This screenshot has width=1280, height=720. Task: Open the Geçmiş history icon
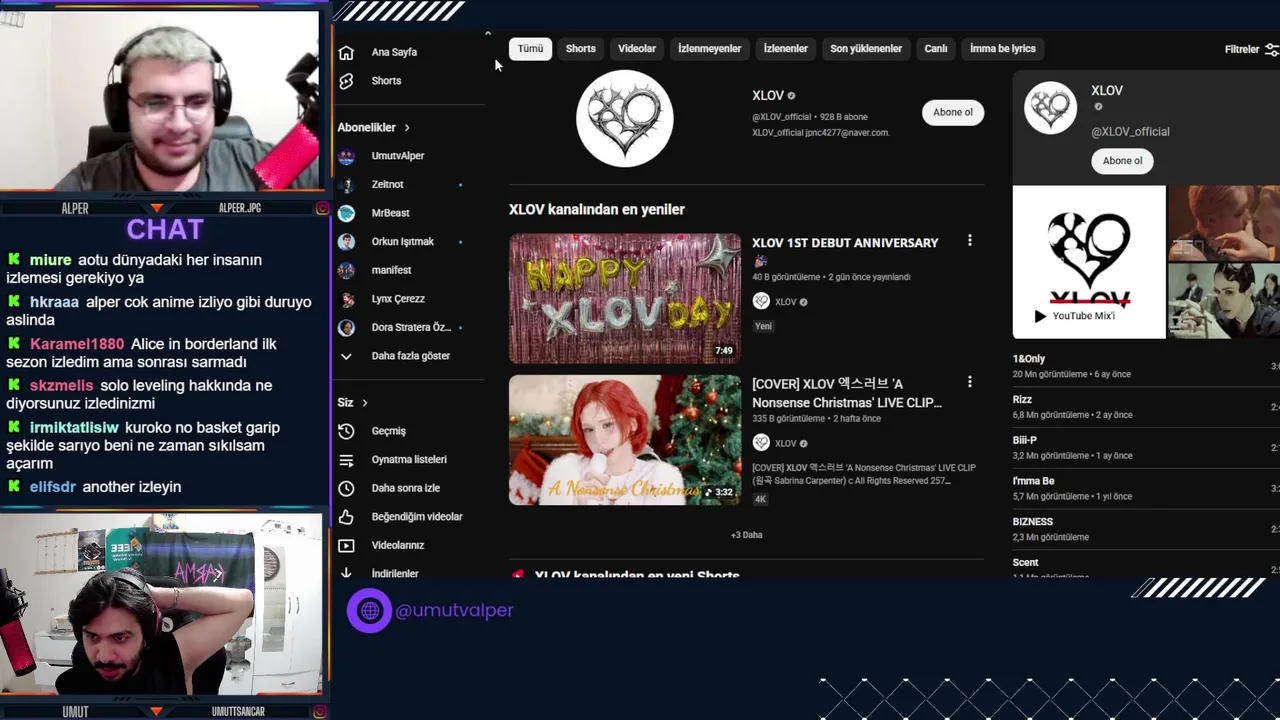click(x=346, y=431)
